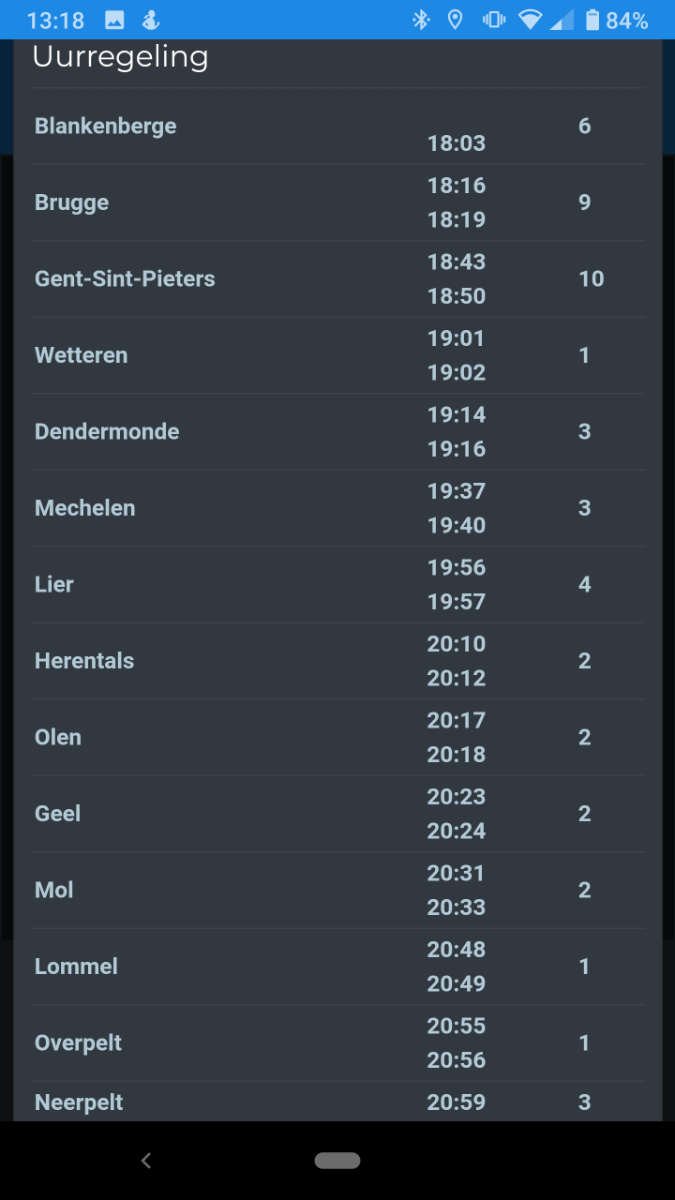Tap the Geel station name
This screenshot has width=675, height=1200.
(58, 814)
